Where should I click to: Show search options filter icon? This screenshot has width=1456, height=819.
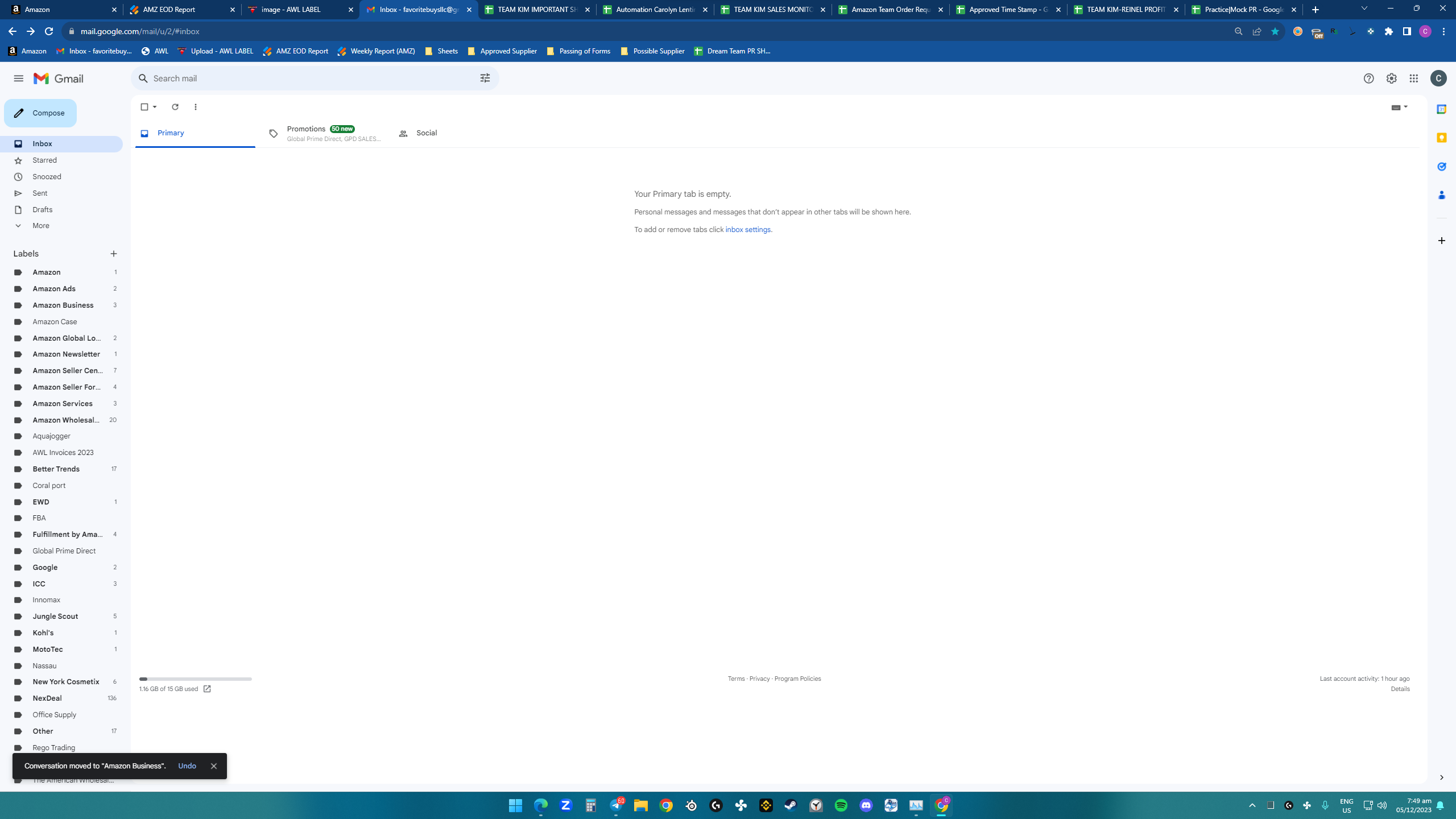pyautogui.click(x=485, y=78)
